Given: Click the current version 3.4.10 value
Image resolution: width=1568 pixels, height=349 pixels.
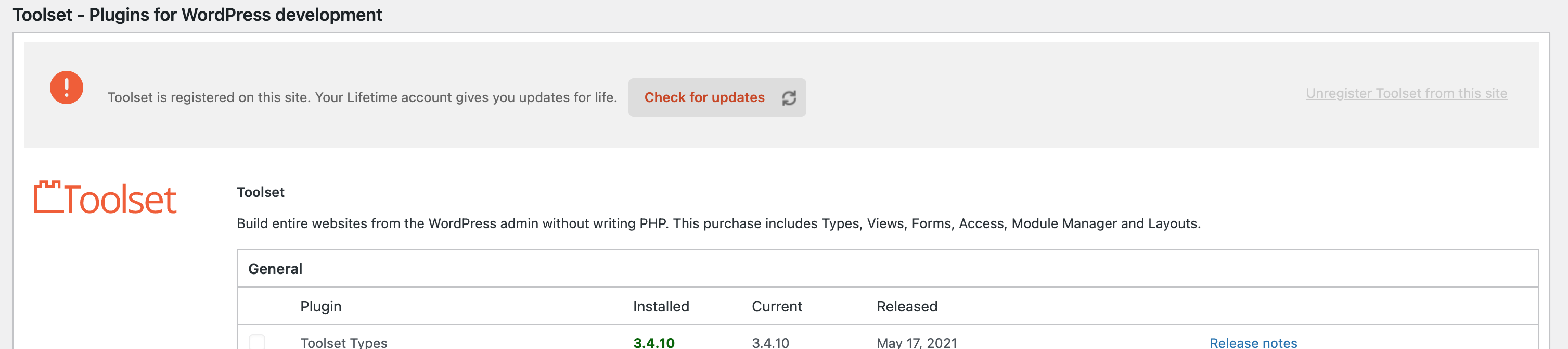Looking at the screenshot, I should pyautogui.click(x=770, y=343).
